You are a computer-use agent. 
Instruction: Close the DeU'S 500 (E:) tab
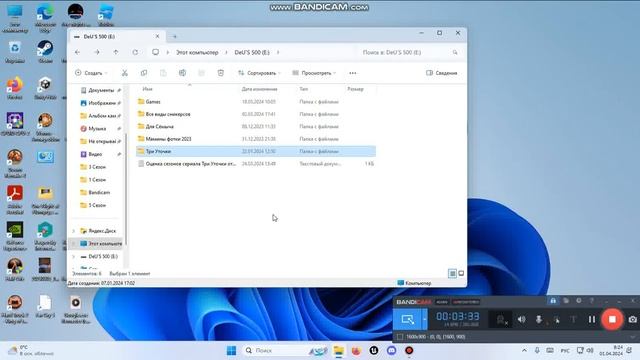click(x=158, y=36)
